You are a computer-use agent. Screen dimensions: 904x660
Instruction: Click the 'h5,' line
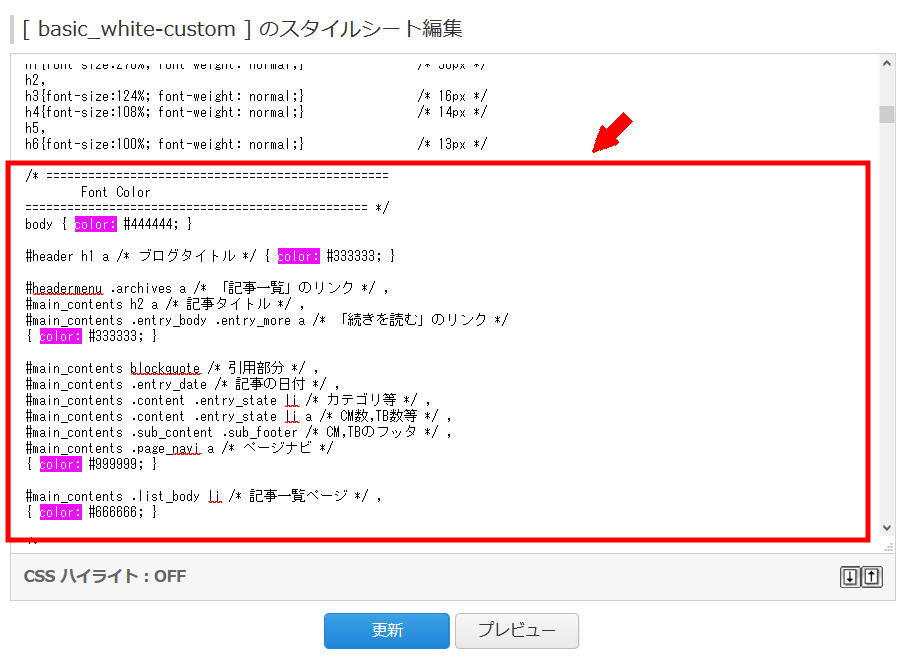pyautogui.click(x=35, y=128)
